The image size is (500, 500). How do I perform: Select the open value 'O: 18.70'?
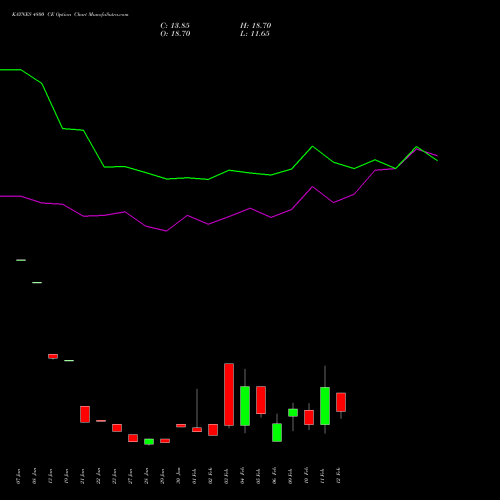point(175,34)
